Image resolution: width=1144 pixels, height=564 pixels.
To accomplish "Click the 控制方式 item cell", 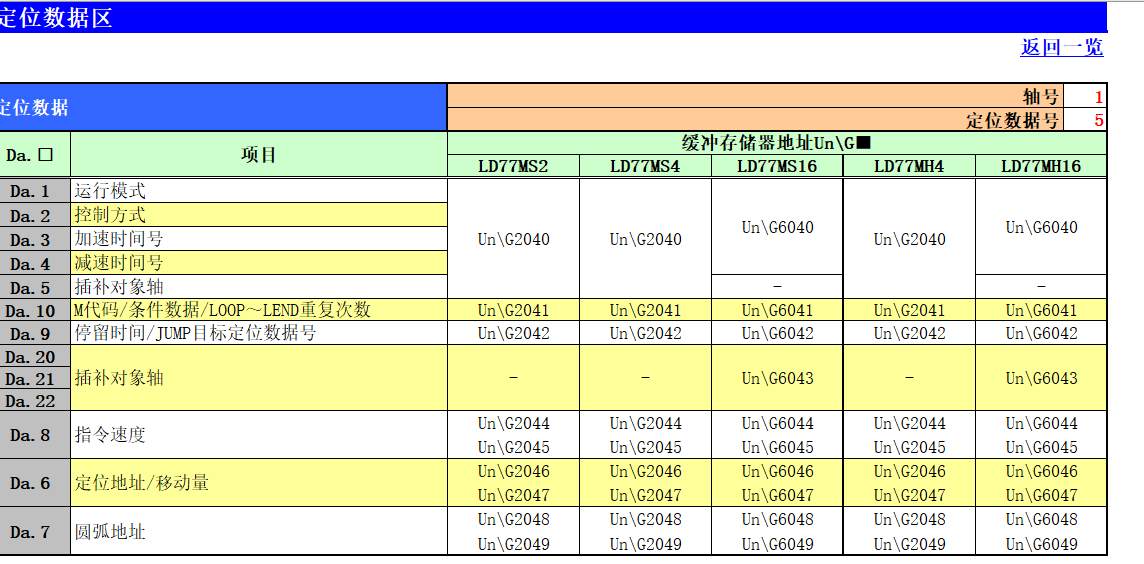I will click(x=258, y=215).
